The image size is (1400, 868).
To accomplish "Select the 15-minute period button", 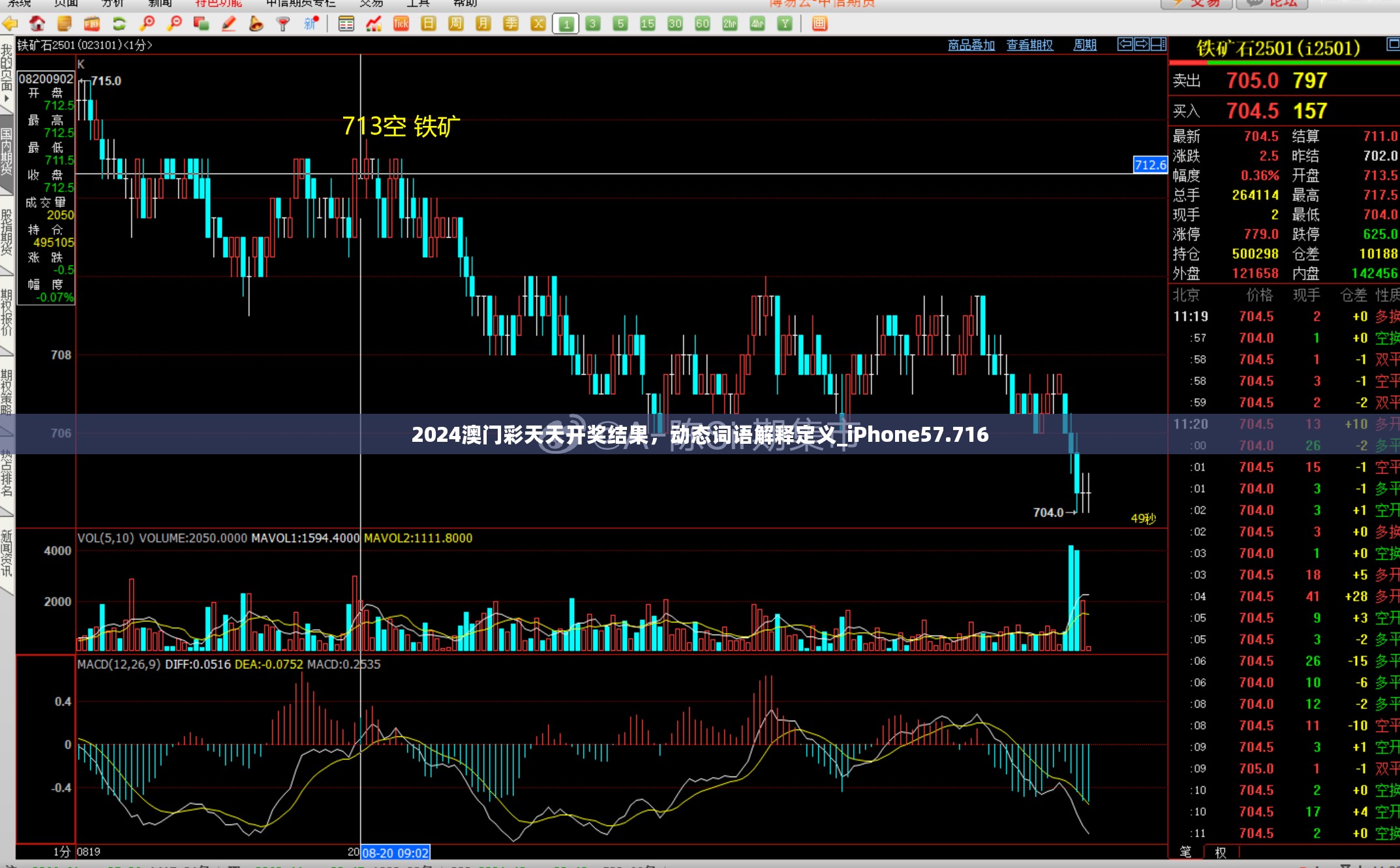I will [648, 25].
